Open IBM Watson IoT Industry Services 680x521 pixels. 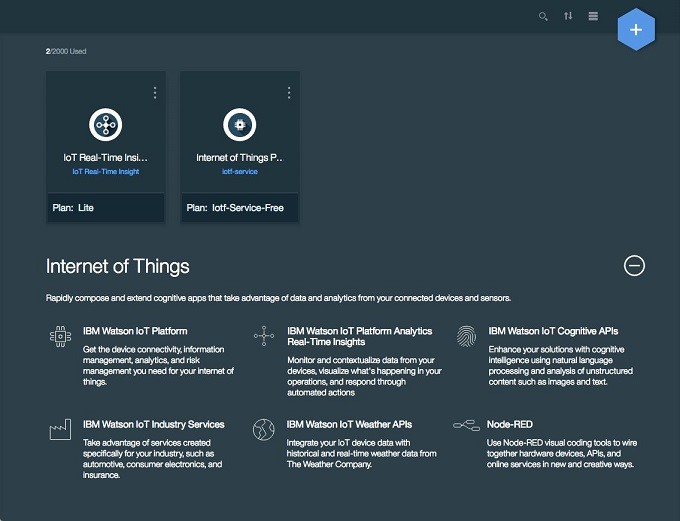[x=154, y=424]
